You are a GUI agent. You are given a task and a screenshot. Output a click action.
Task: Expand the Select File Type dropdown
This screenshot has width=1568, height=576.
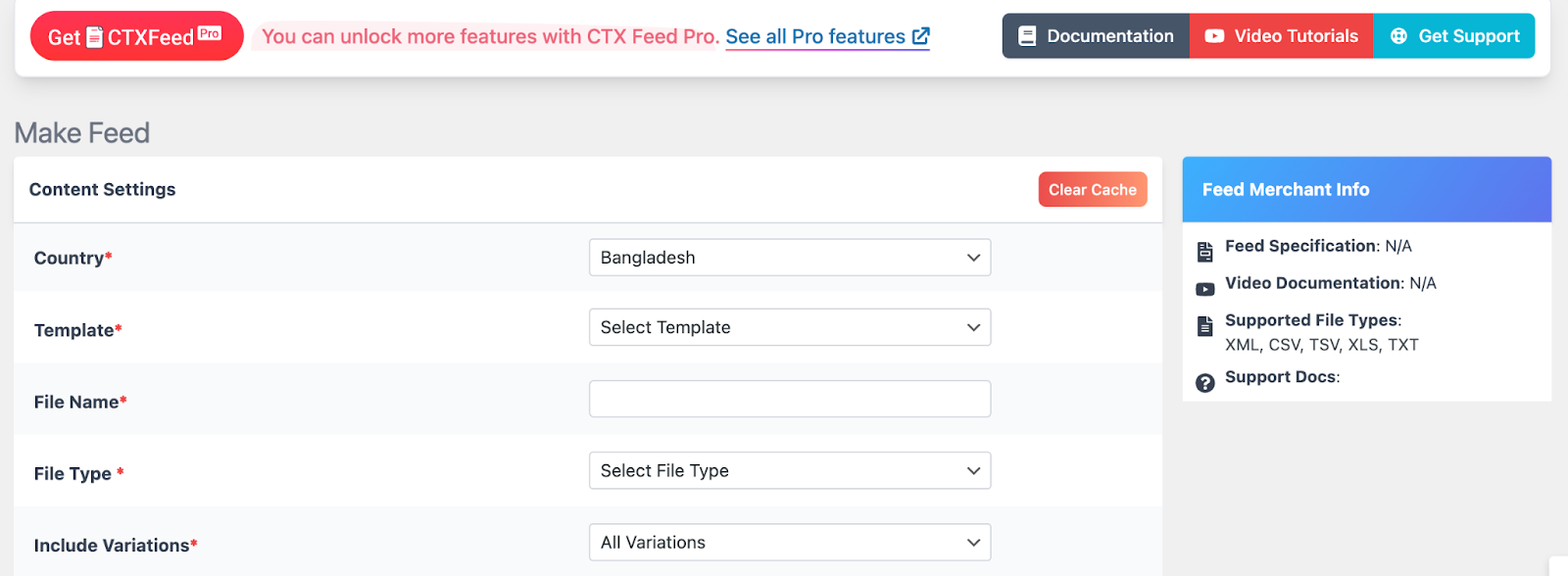pos(790,470)
